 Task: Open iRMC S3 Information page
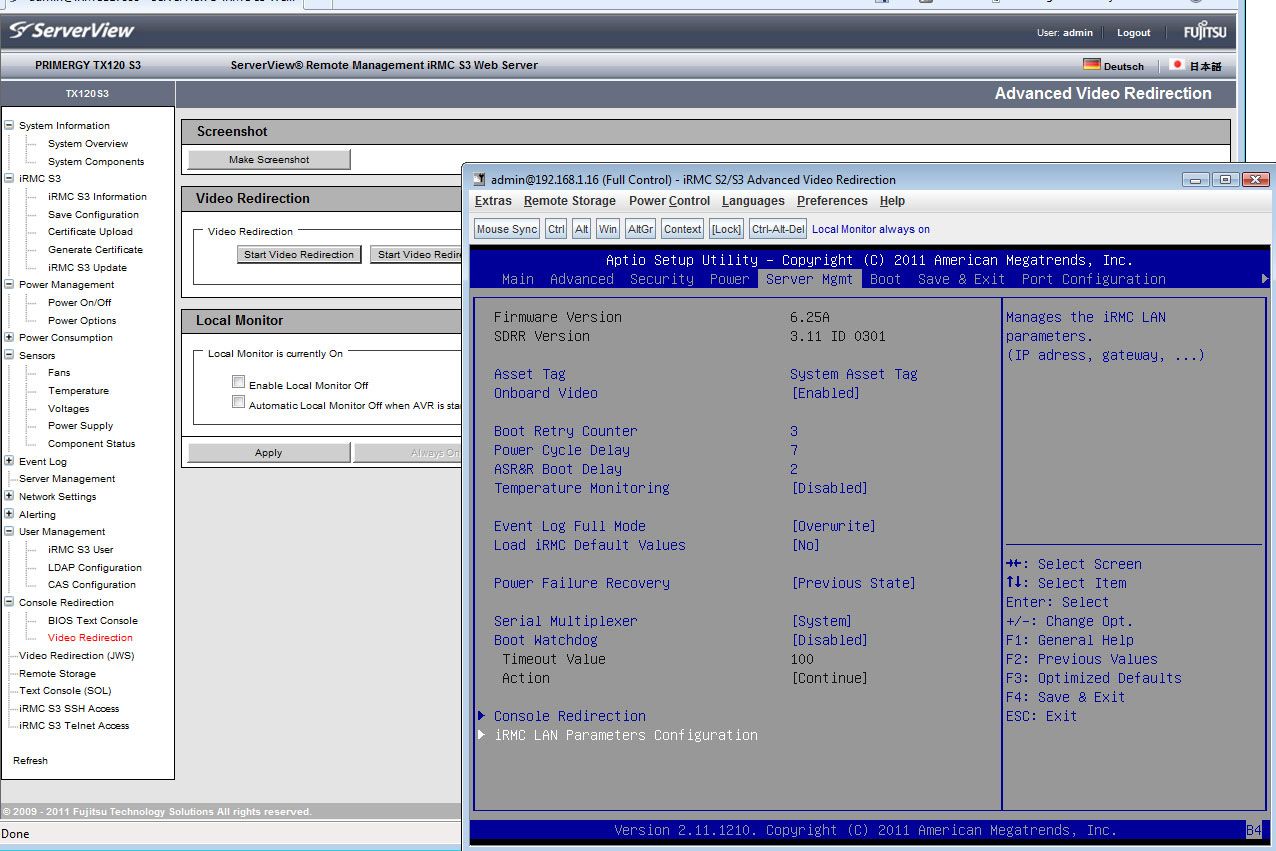97,196
